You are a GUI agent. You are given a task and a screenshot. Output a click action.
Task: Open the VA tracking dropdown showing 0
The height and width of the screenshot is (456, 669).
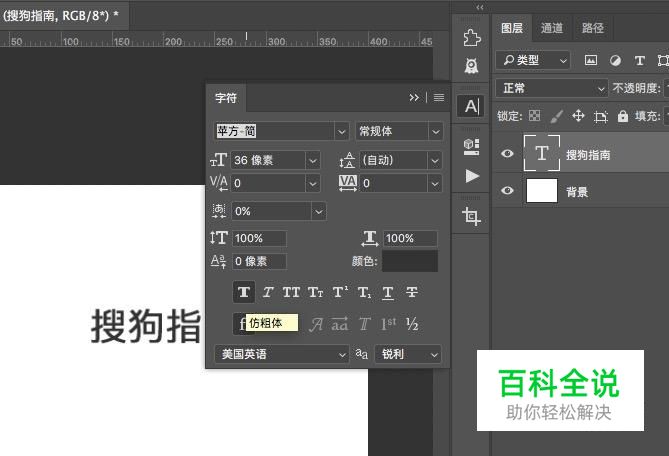click(x=435, y=183)
